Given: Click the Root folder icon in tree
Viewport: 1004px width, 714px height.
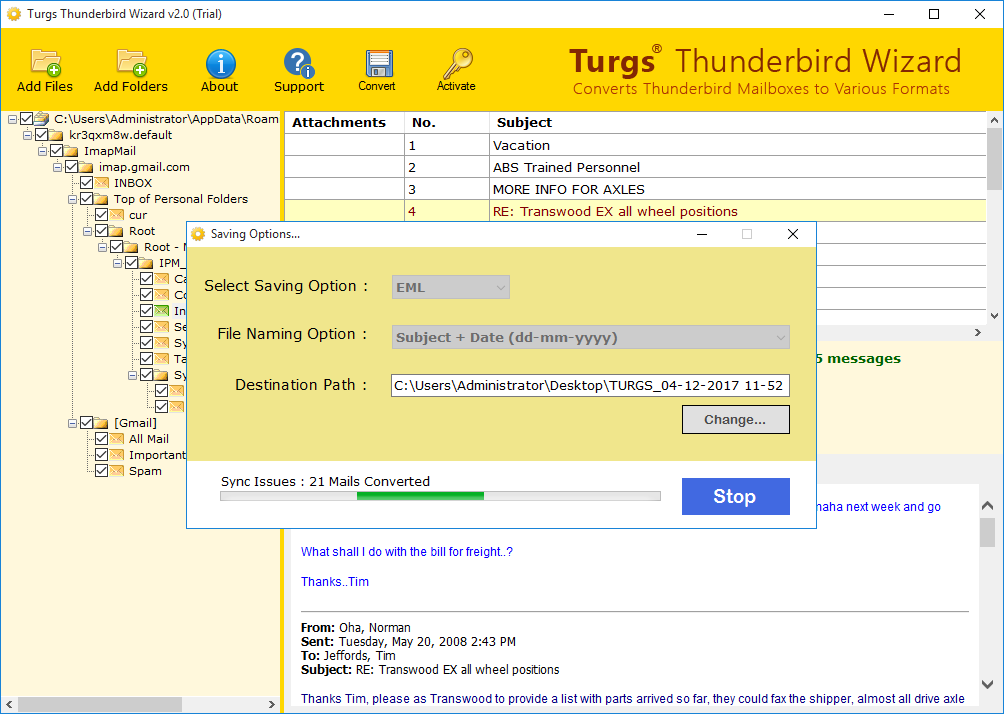Looking at the screenshot, I should (x=116, y=231).
